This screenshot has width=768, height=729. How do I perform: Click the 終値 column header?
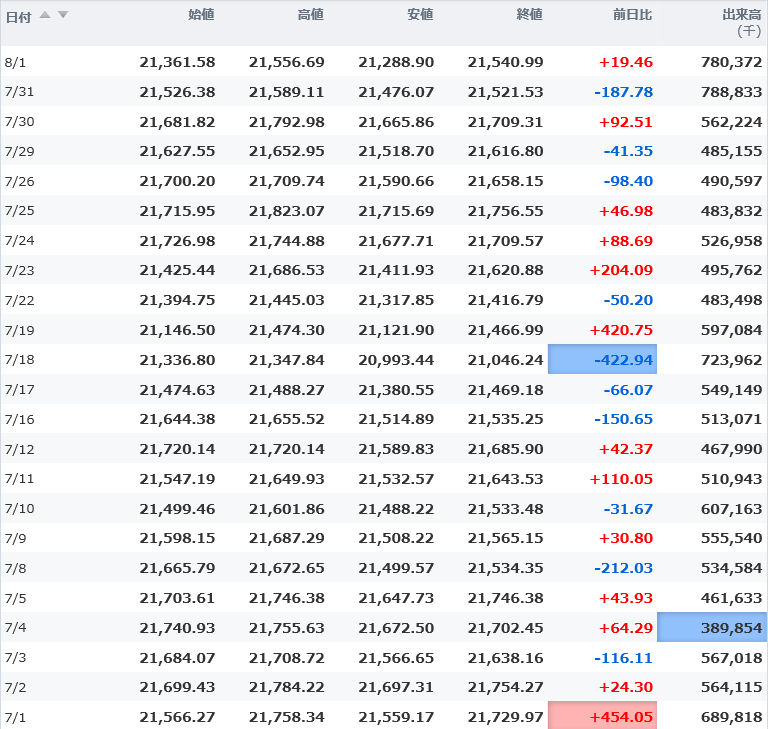529,15
